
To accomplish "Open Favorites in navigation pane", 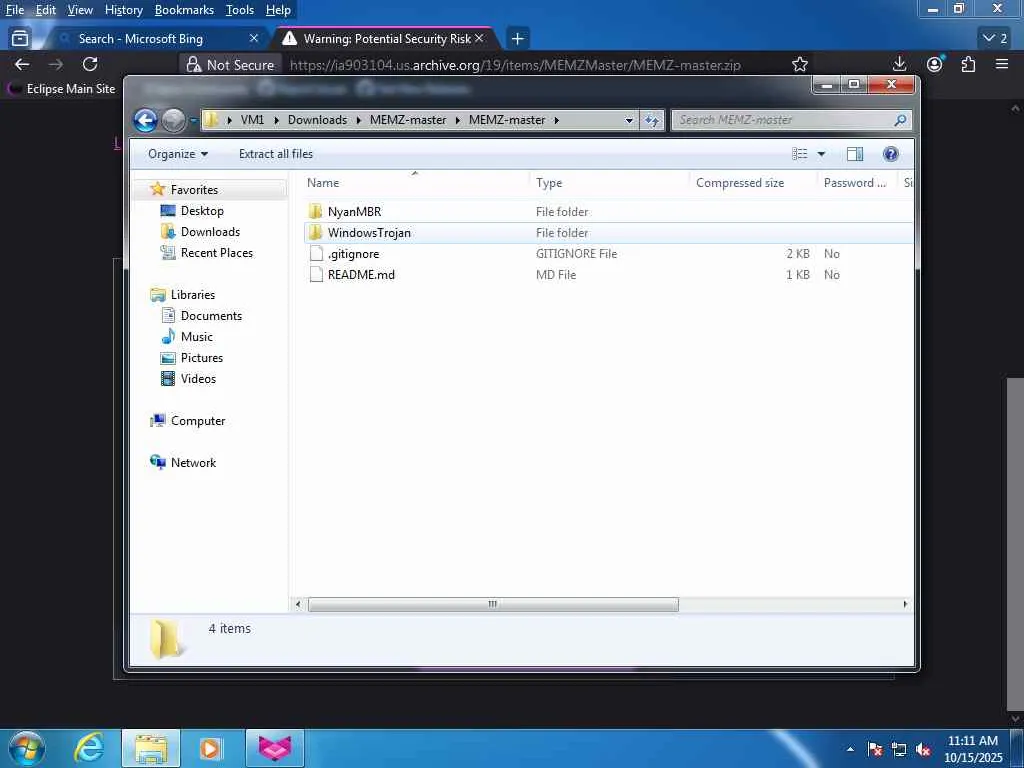I will pyautogui.click(x=194, y=189).
